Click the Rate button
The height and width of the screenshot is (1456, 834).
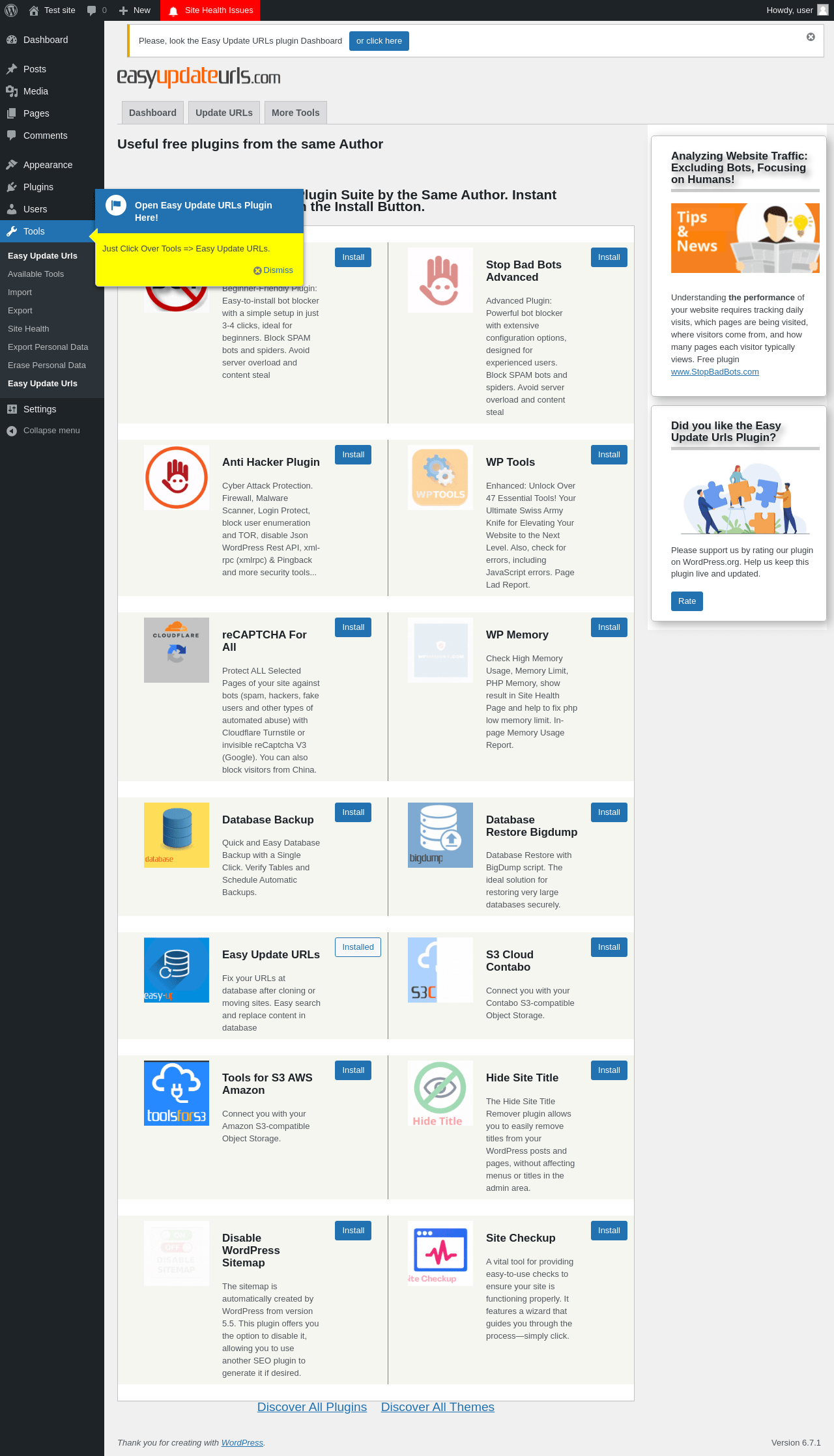tap(687, 601)
